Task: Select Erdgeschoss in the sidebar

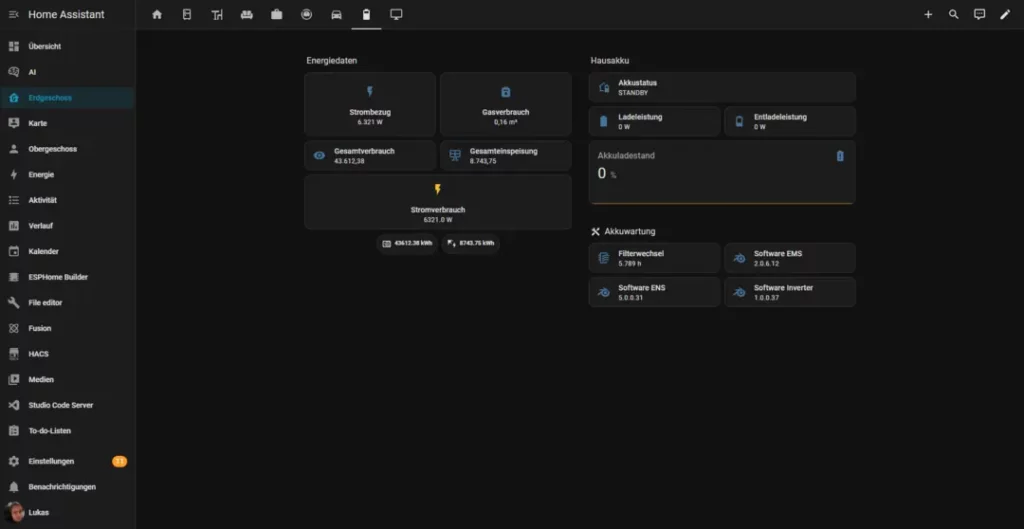Action: pyautogui.click(x=68, y=98)
